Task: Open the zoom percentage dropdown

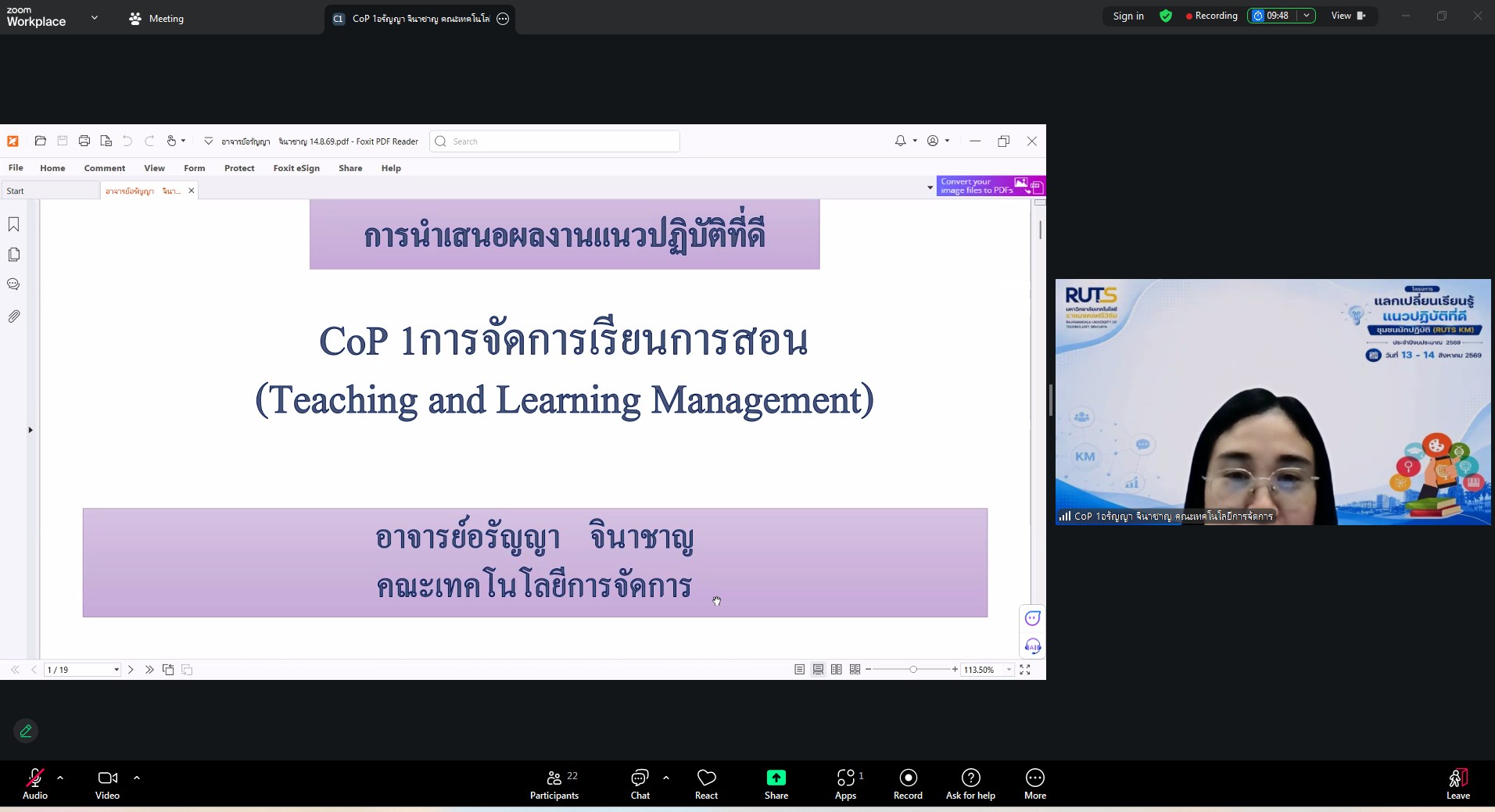Action: 1009,670
